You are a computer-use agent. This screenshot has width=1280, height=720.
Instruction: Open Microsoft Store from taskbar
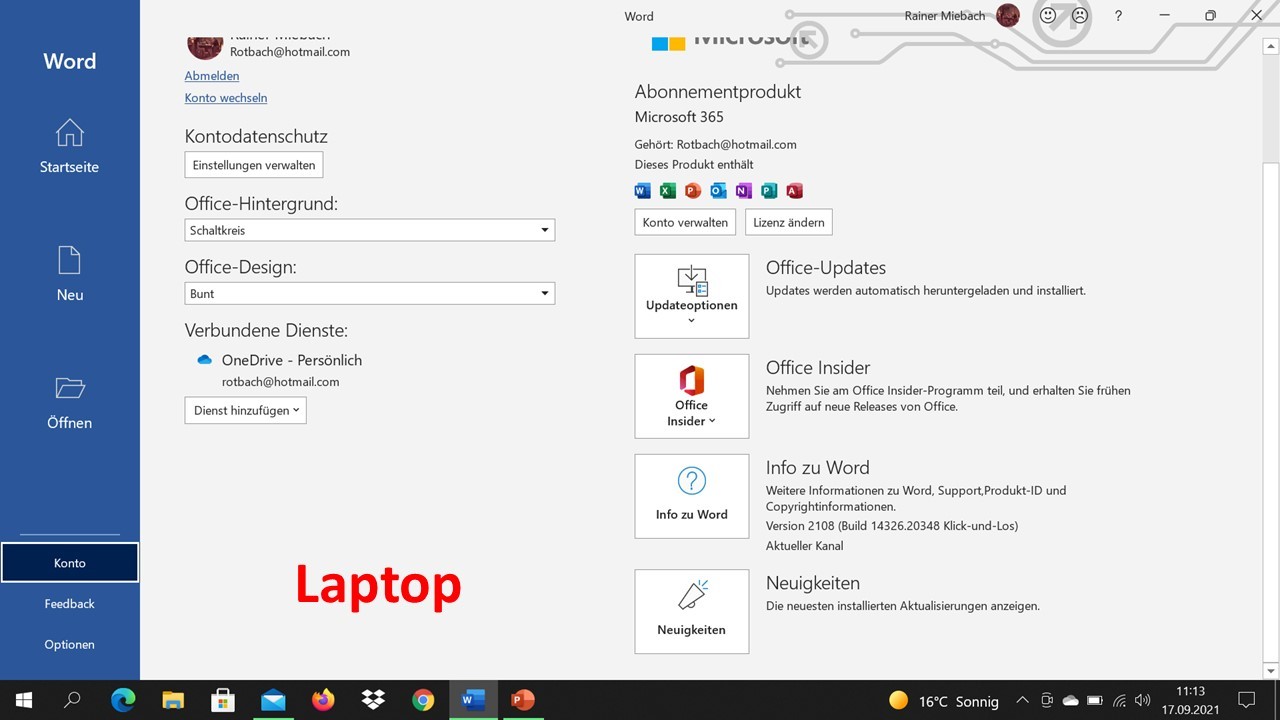223,700
